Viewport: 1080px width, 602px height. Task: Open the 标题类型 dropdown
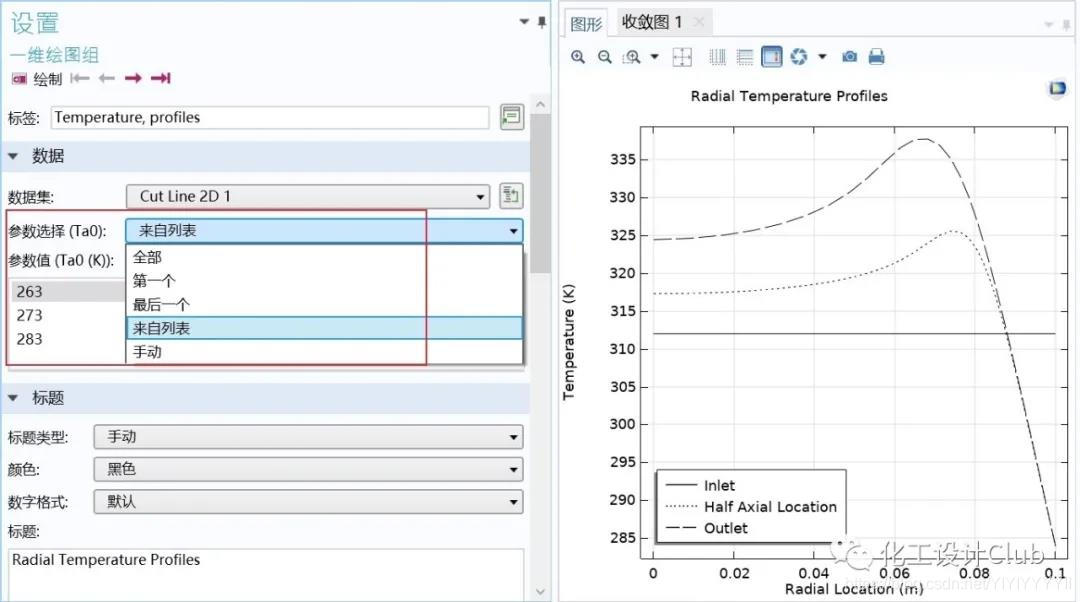coord(308,437)
